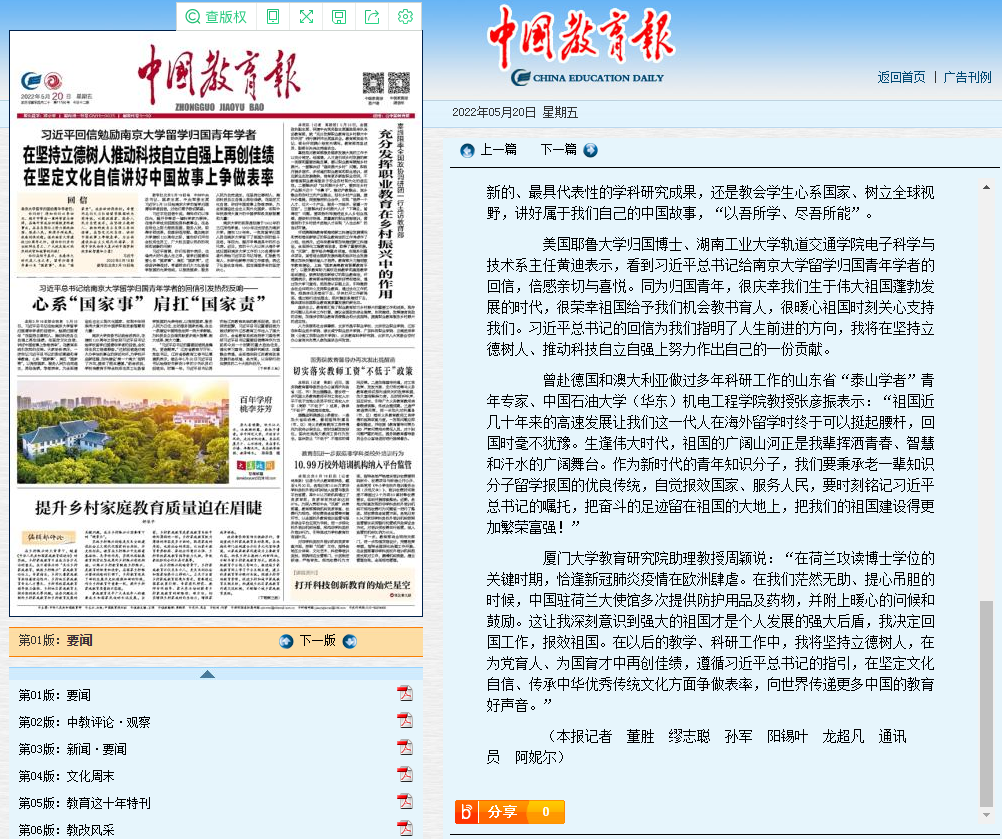Click the 查版权 copyright check button
Screen dimensions: 1002x839
[216, 16]
